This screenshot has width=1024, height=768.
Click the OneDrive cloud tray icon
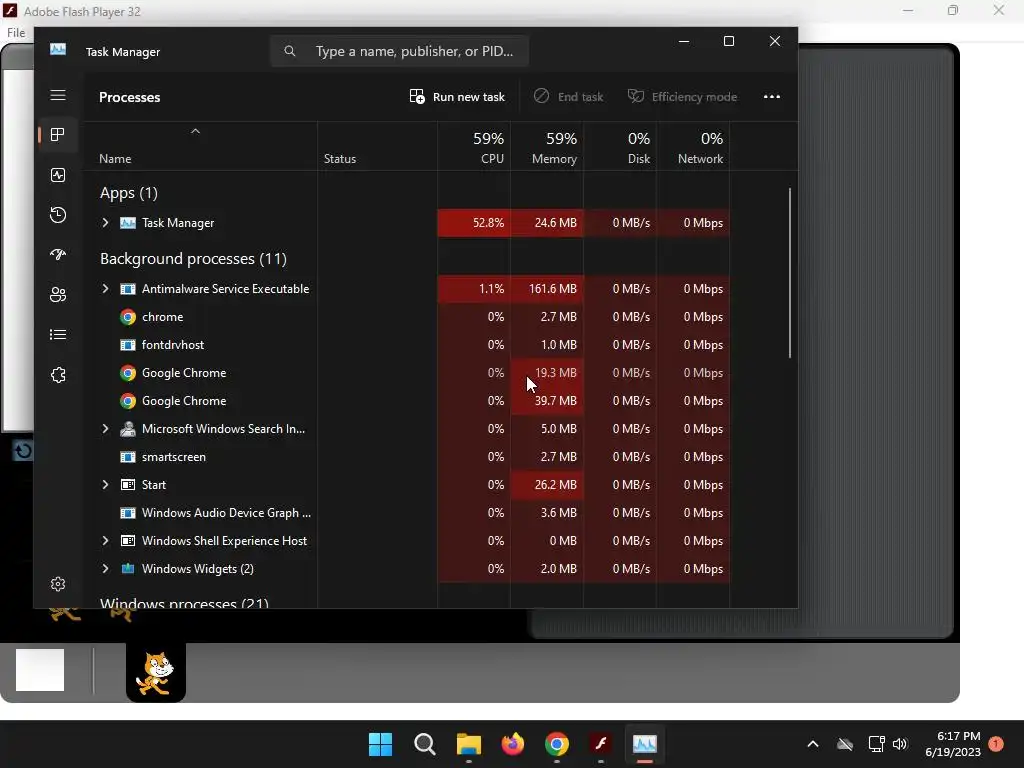[845, 744]
